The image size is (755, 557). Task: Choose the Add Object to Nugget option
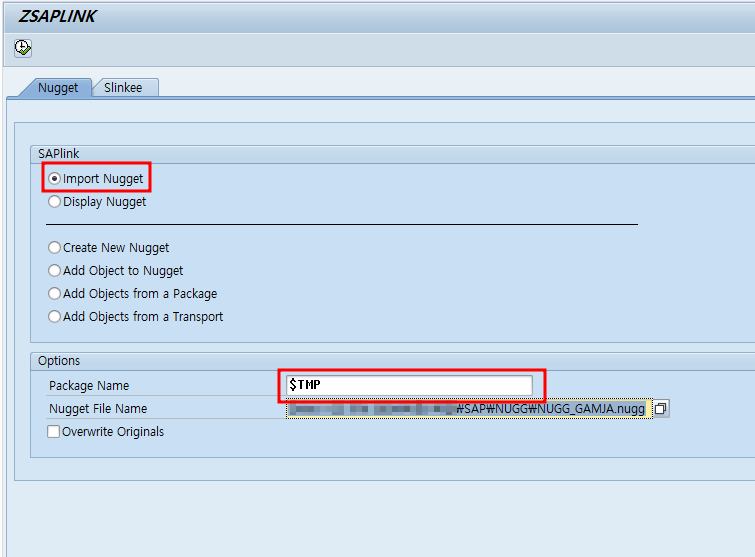pos(54,271)
